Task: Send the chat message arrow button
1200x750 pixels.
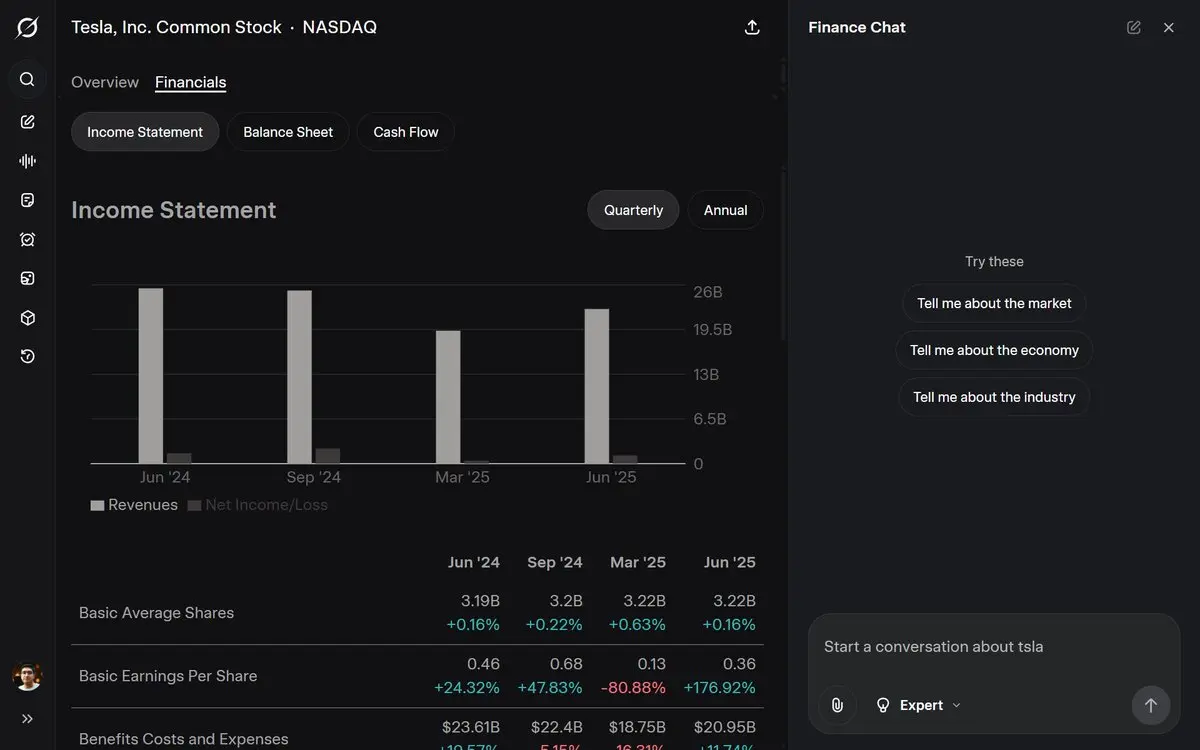Action: pyautogui.click(x=1150, y=705)
